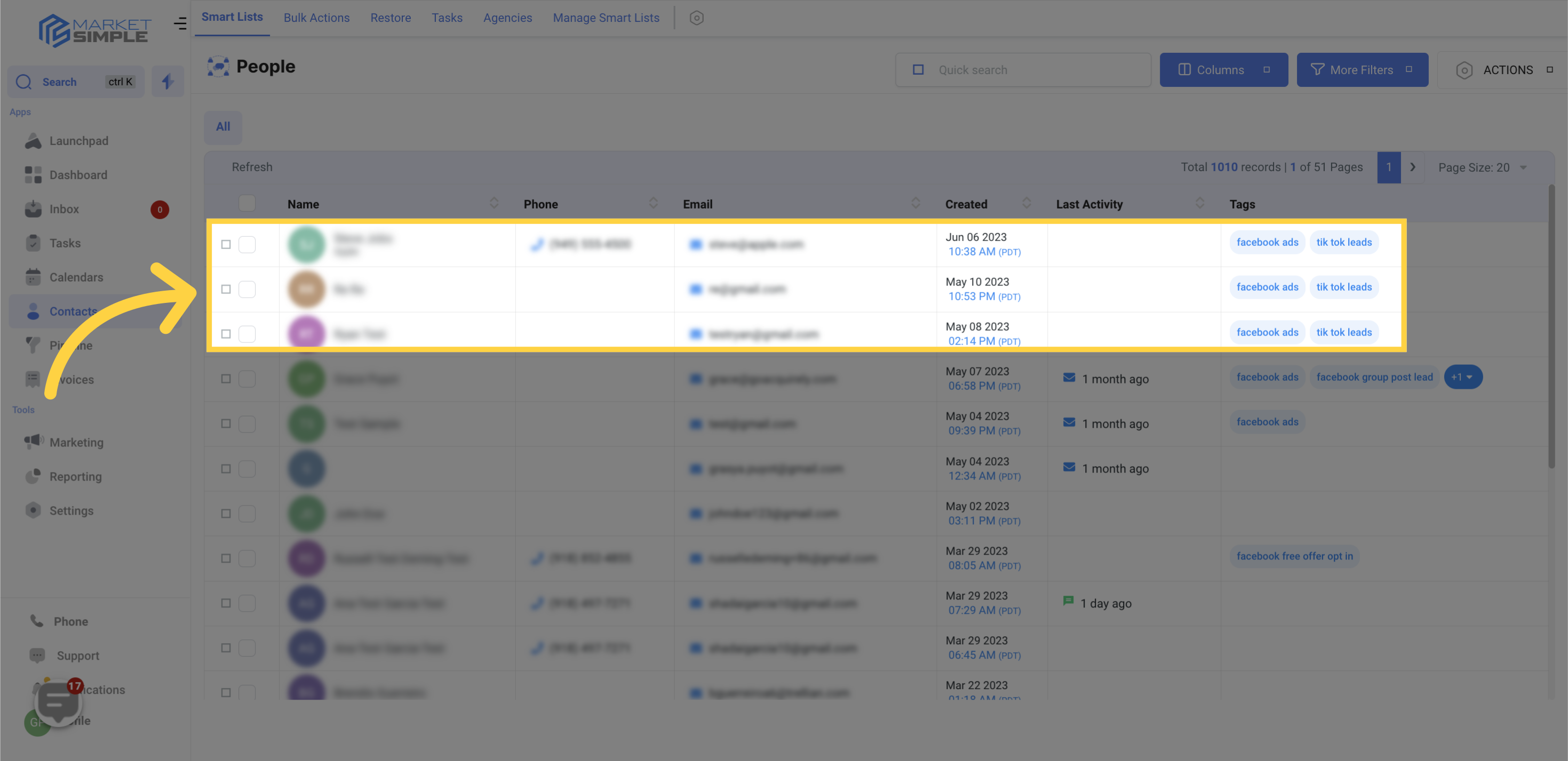Switch to Smart Lists tab
This screenshot has height=761, width=1568.
click(232, 17)
